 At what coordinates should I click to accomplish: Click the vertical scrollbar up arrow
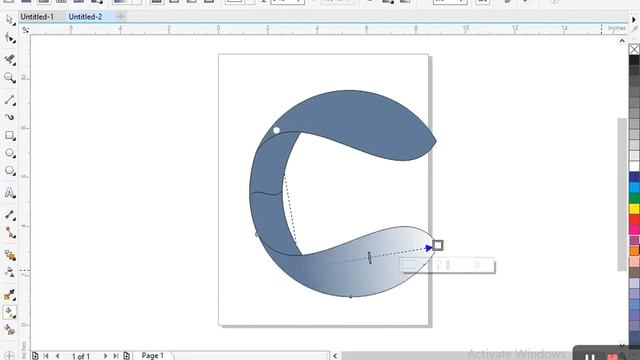(622, 41)
